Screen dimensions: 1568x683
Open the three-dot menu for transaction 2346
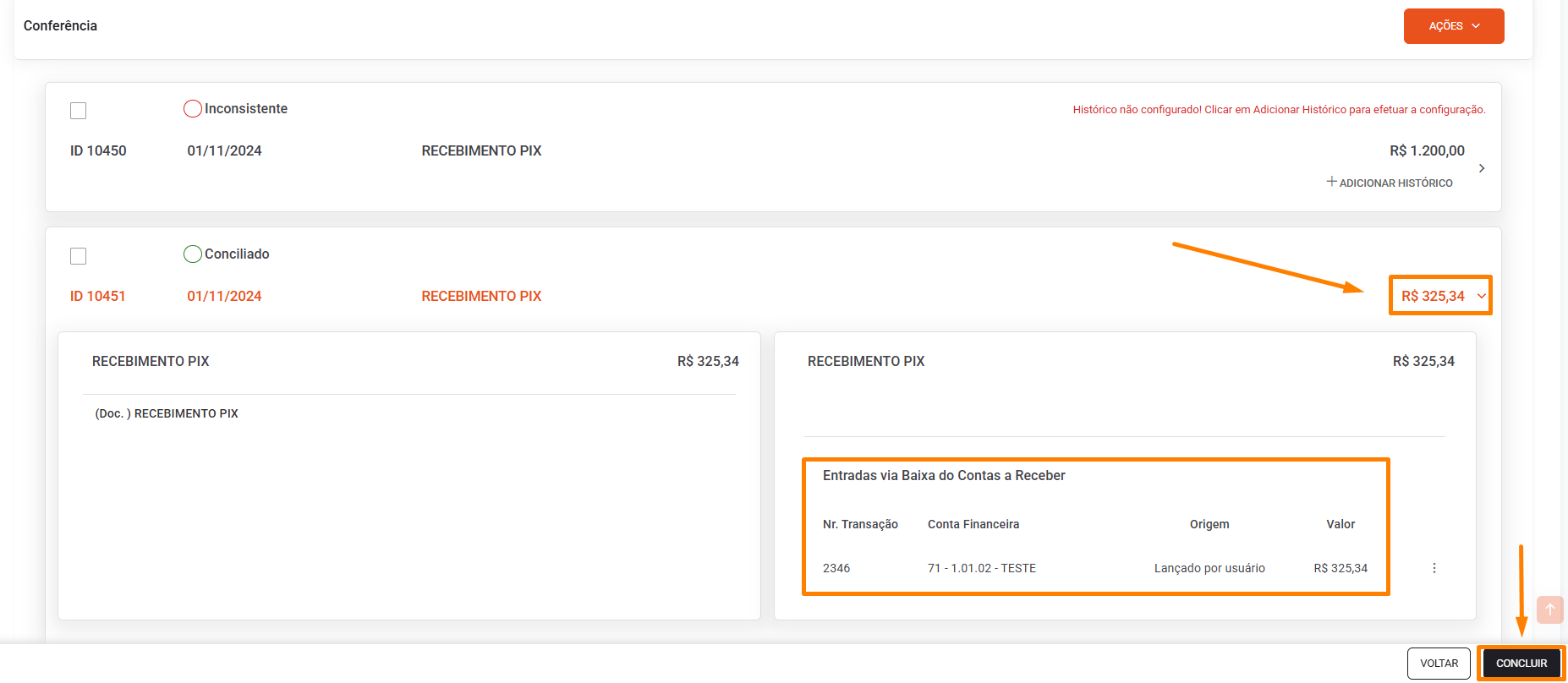click(1434, 568)
